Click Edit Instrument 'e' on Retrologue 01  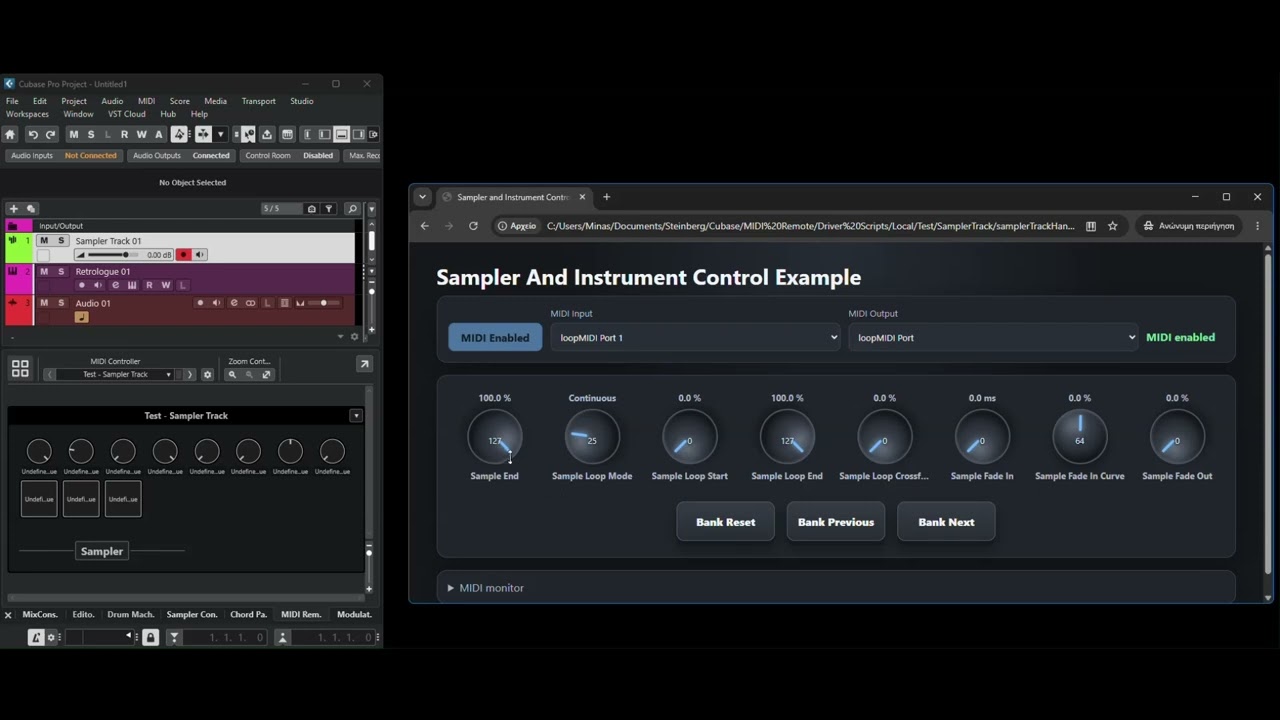pyautogui.click(x=115, y=285)
